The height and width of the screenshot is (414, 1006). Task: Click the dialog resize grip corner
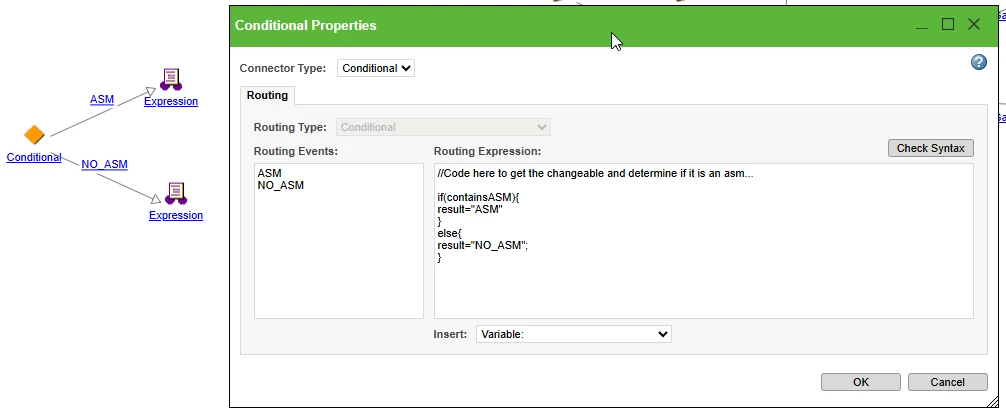tap(993, 401)
